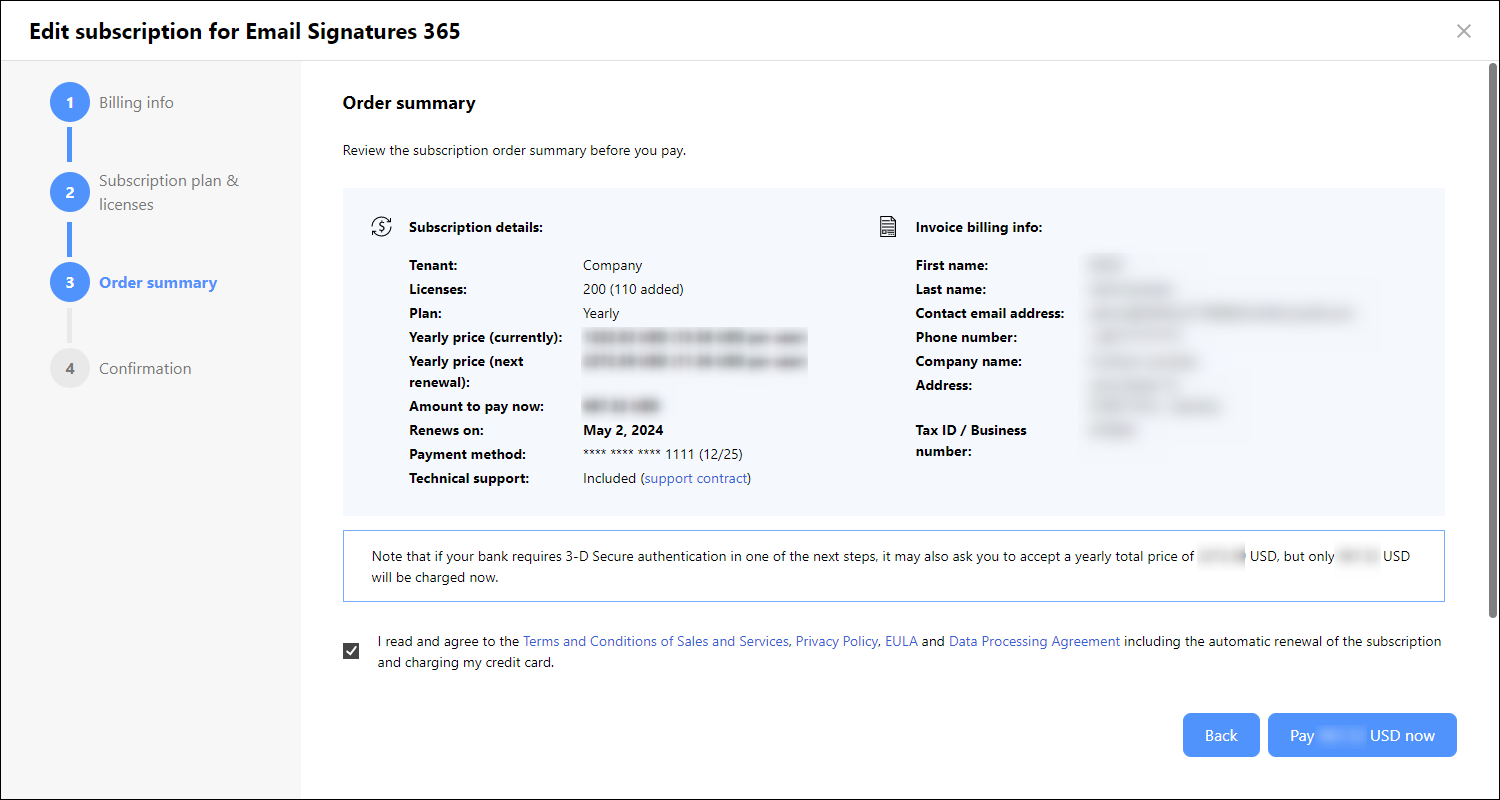Click the licenses value '200 (110 added)'
This screenshot has height=800, width=1500.
(x=633, y=289)
